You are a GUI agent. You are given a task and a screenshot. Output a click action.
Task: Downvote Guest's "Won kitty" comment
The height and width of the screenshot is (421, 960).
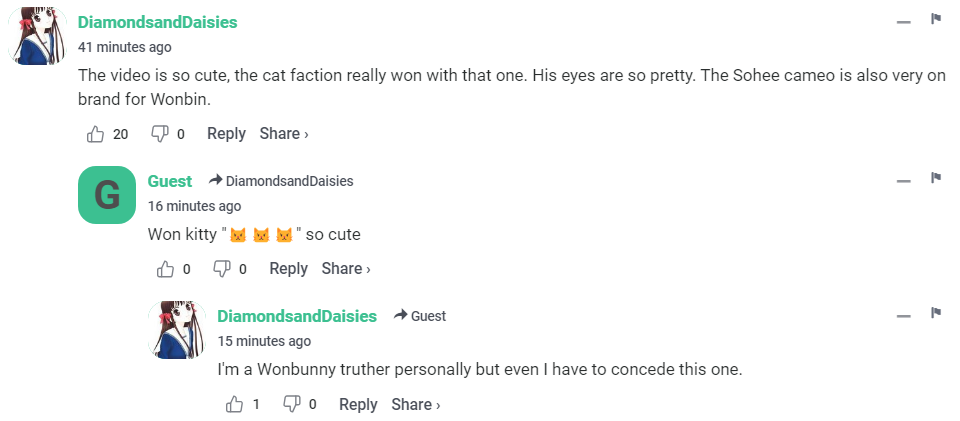click(221, 269)
